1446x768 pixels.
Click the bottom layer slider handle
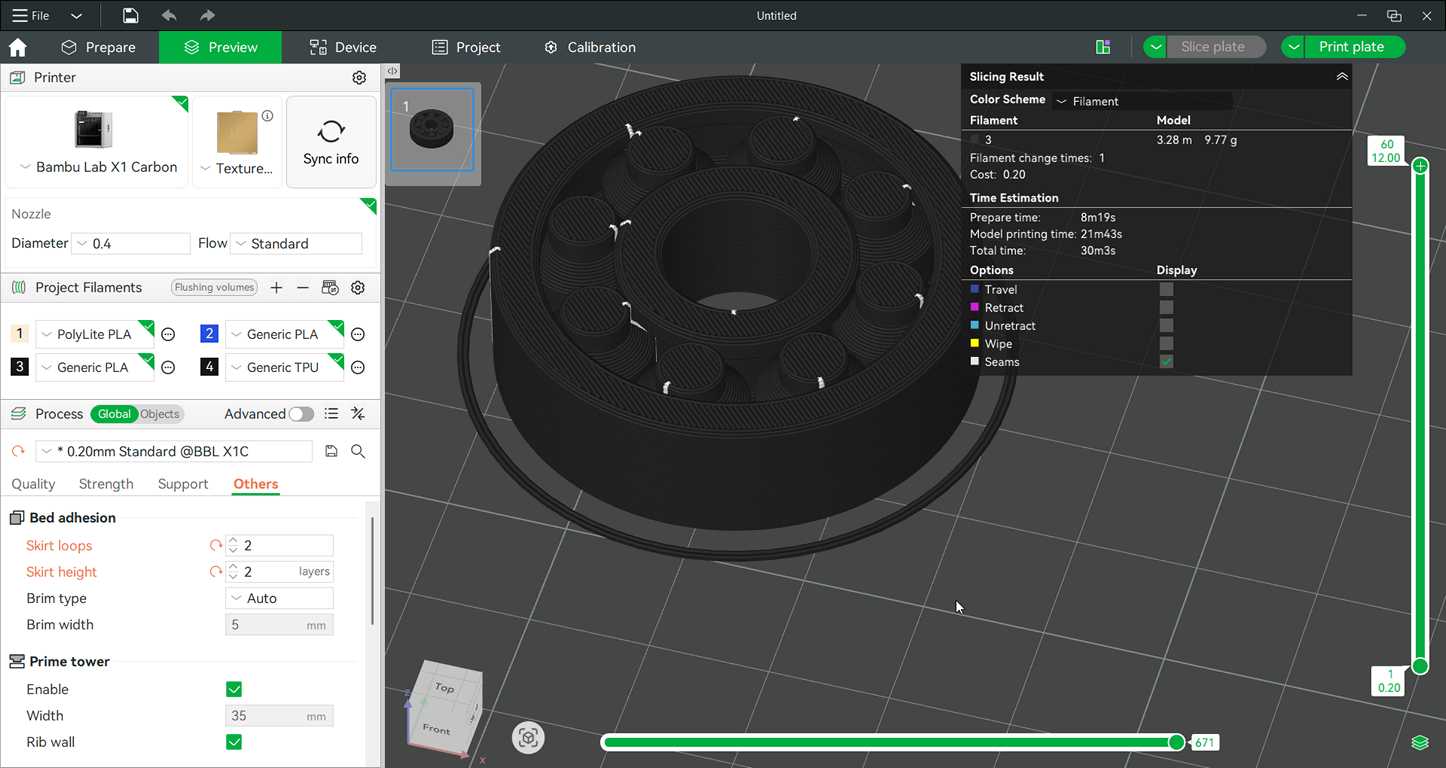1420,666
